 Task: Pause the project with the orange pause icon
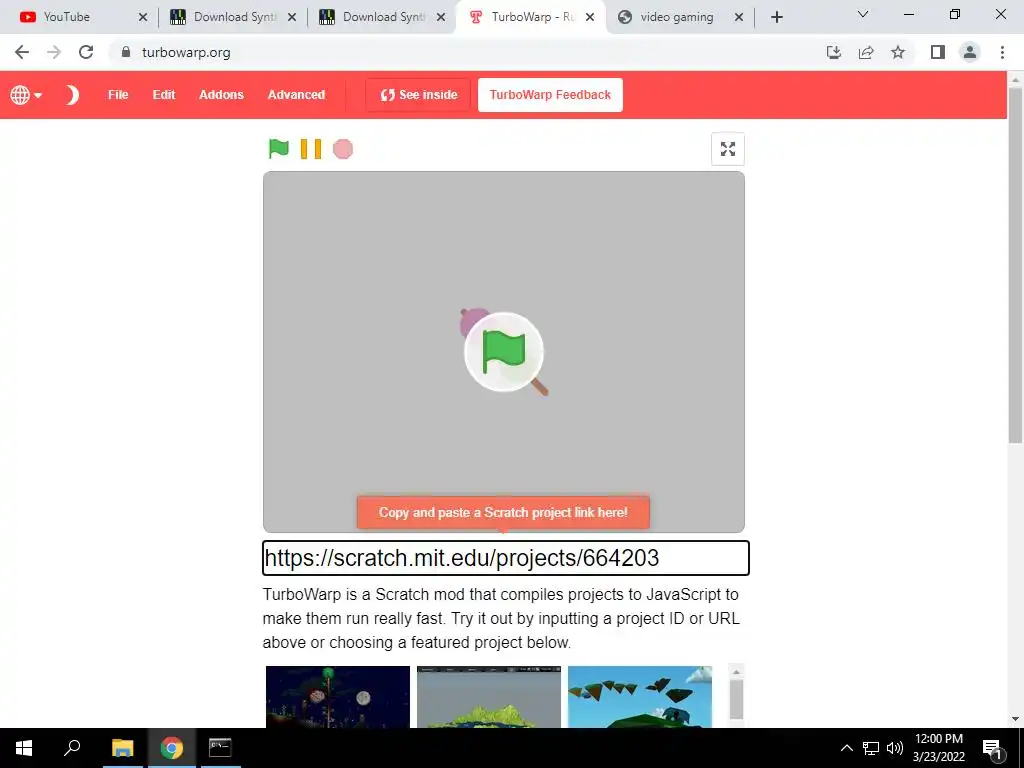pos(311,149)
